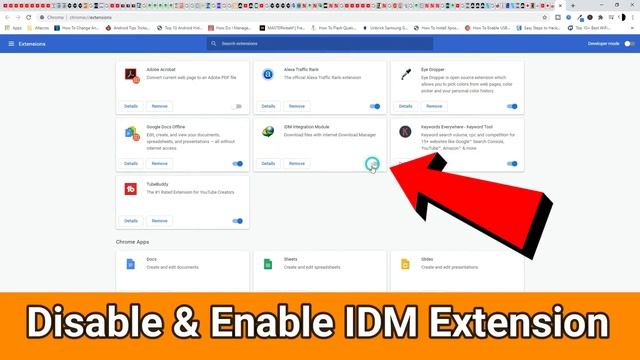The height and width of the screenshot is (360, 640).
Task: Click the Docs Chrome app icon
Action: point(131,264)
